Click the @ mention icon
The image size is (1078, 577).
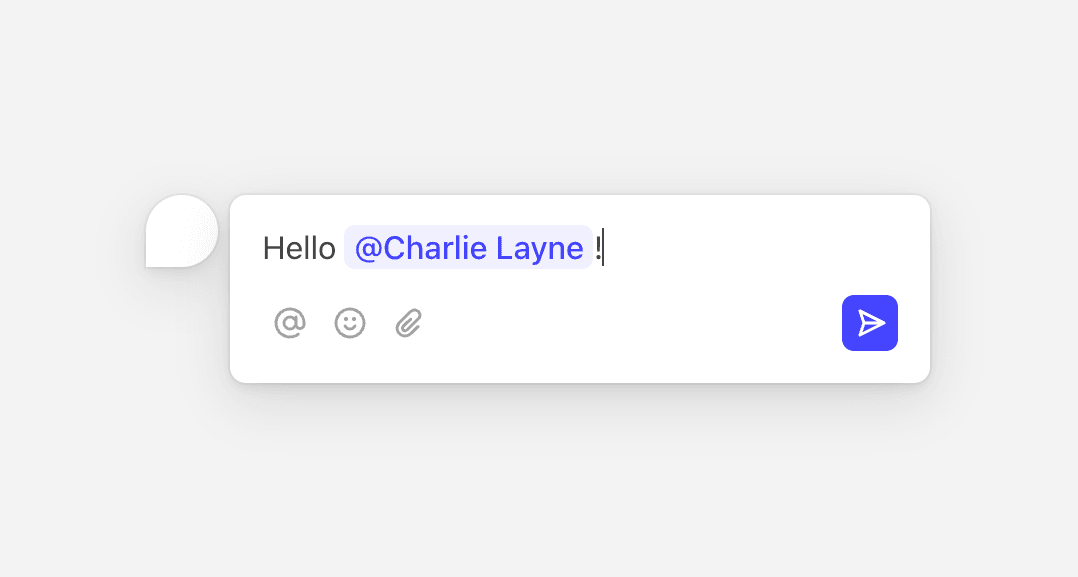290,323
